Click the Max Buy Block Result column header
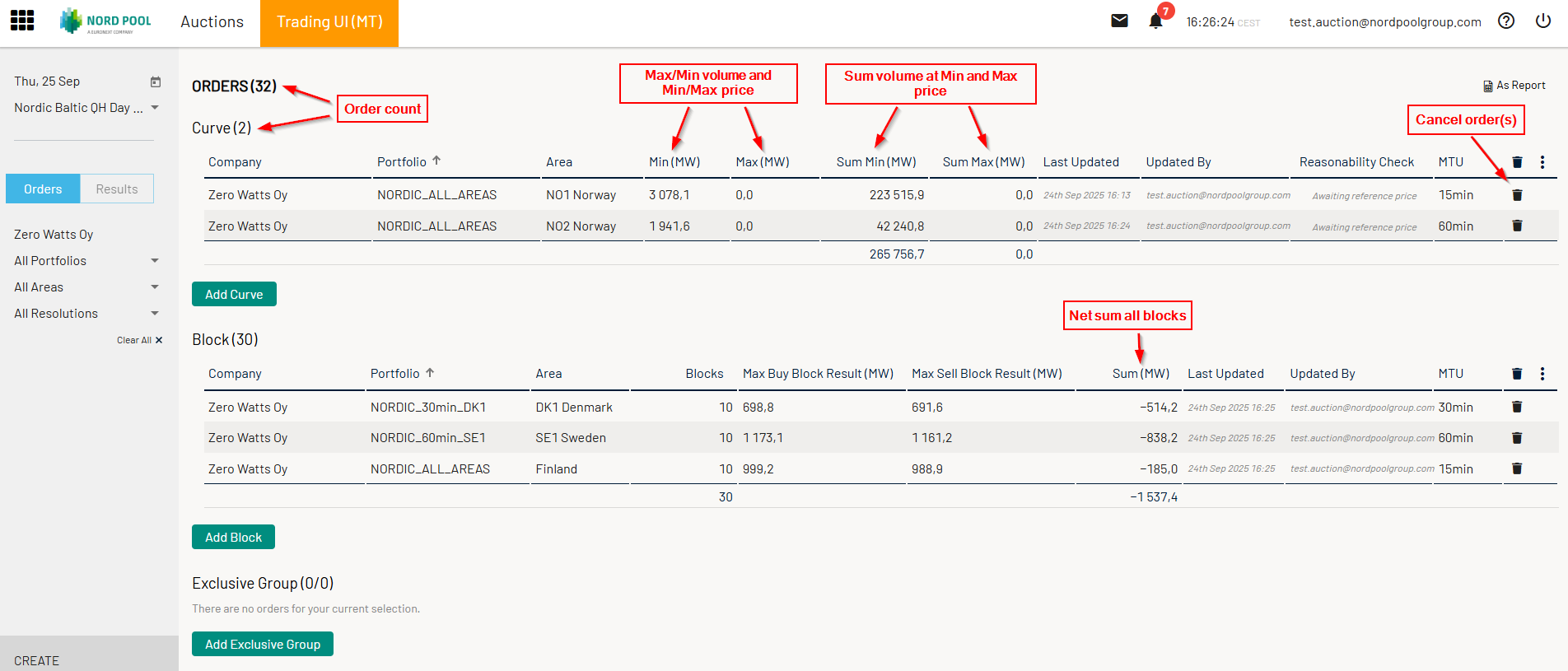1568x671 pixels. pyautogui.click(x=818, y=374)
